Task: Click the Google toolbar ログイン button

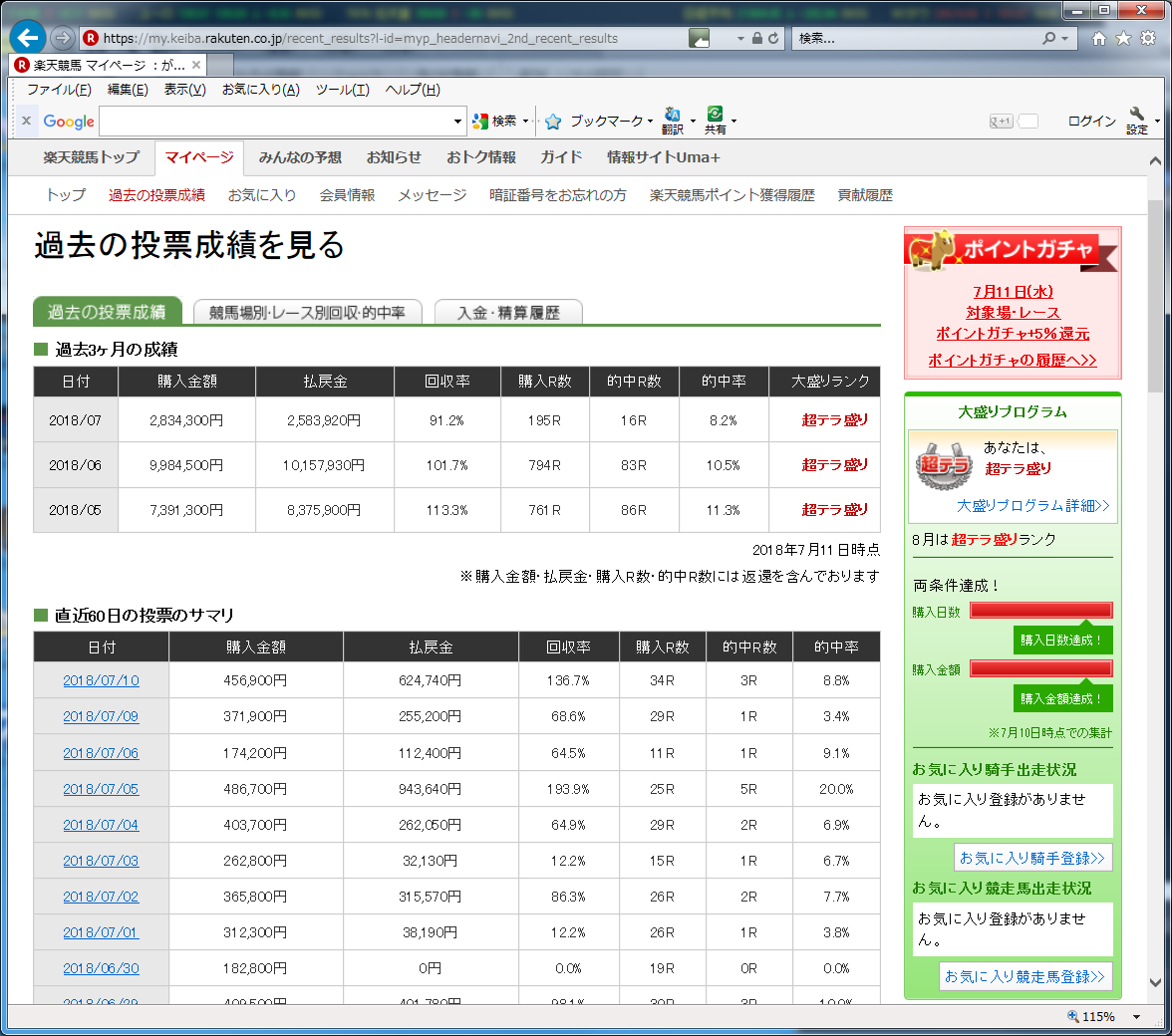Action: click(x=1091, y=121)
